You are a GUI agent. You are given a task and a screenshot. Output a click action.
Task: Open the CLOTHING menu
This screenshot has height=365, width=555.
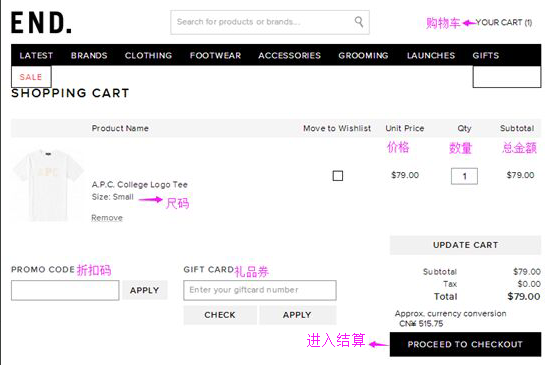[148, 56]
